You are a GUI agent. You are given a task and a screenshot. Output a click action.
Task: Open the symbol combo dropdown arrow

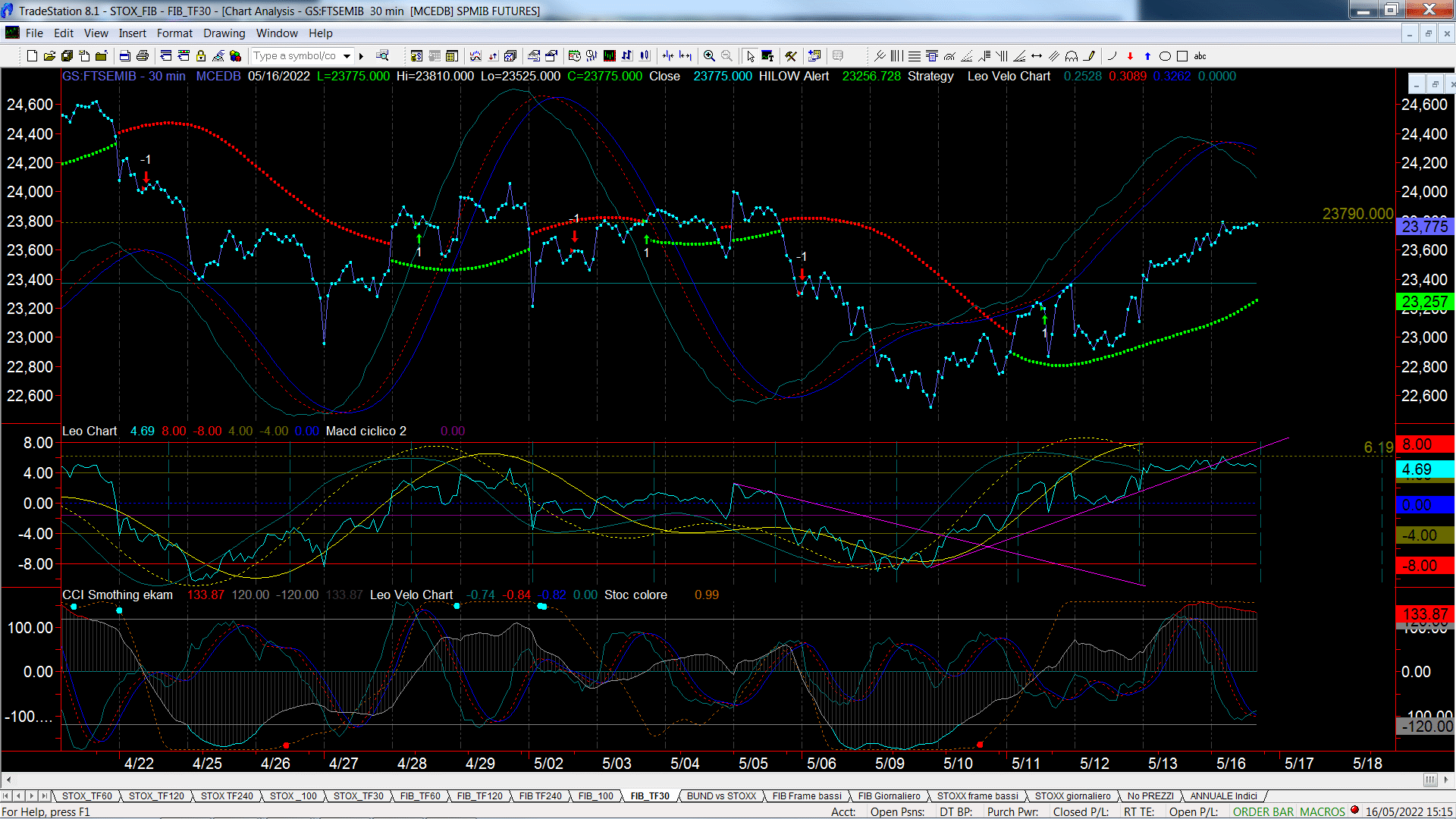point(347,56)
